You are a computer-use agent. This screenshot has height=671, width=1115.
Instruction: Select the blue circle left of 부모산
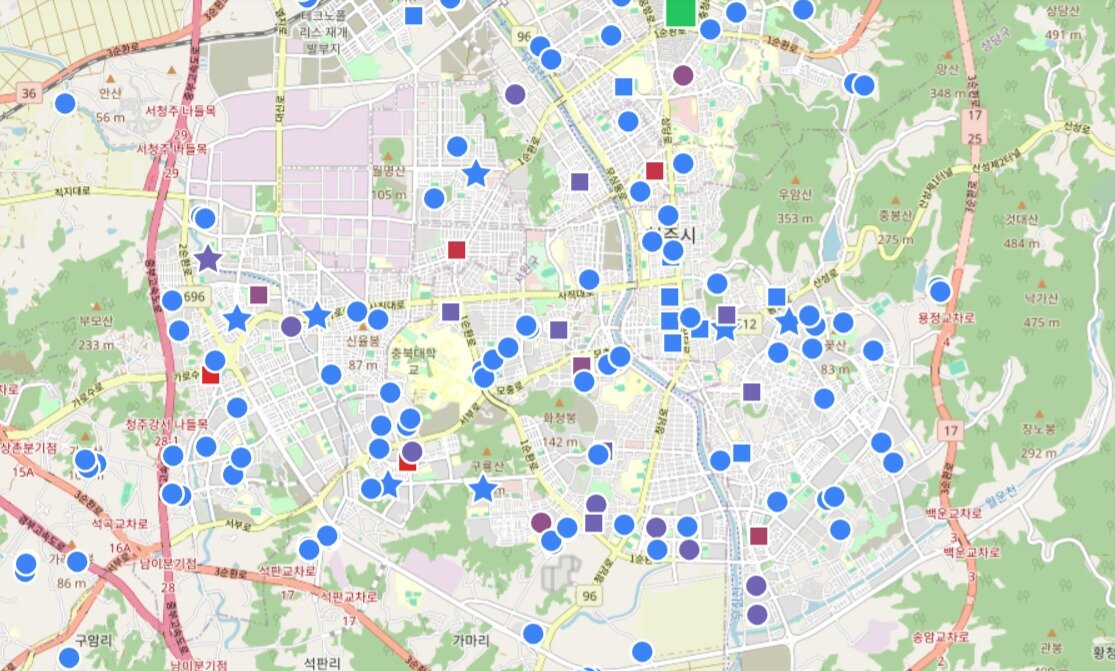pyautogui.click(x=179, y=330)
